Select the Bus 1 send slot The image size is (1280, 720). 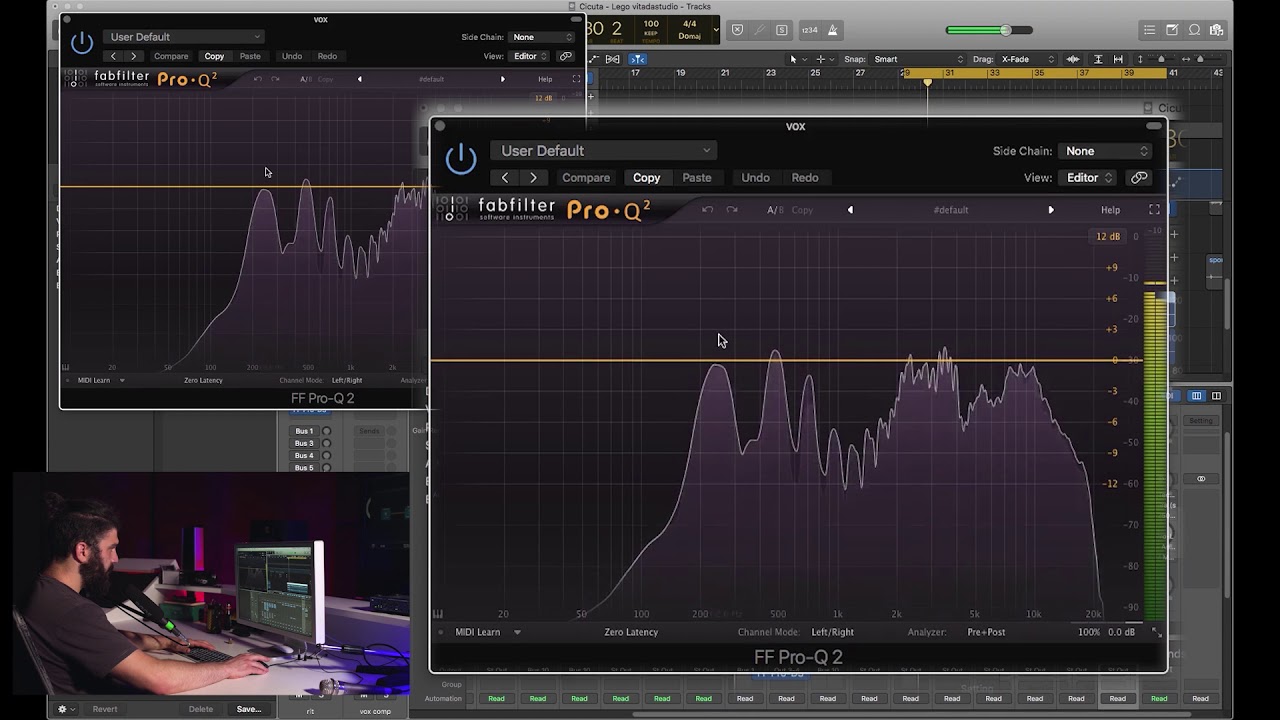(x=304, y=431)
